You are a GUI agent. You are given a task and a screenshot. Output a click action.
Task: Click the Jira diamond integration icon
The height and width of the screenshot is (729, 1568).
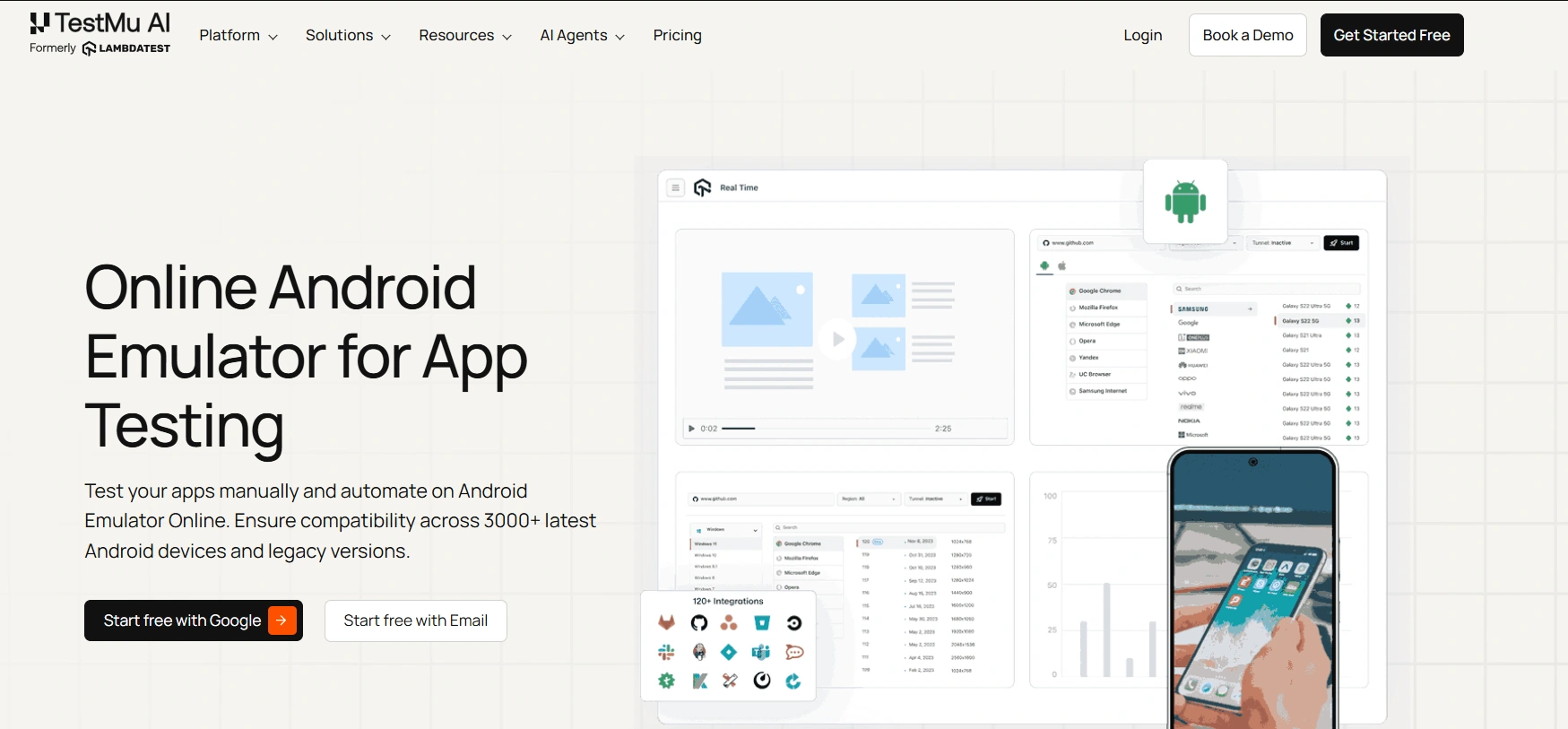pos(730,652)
